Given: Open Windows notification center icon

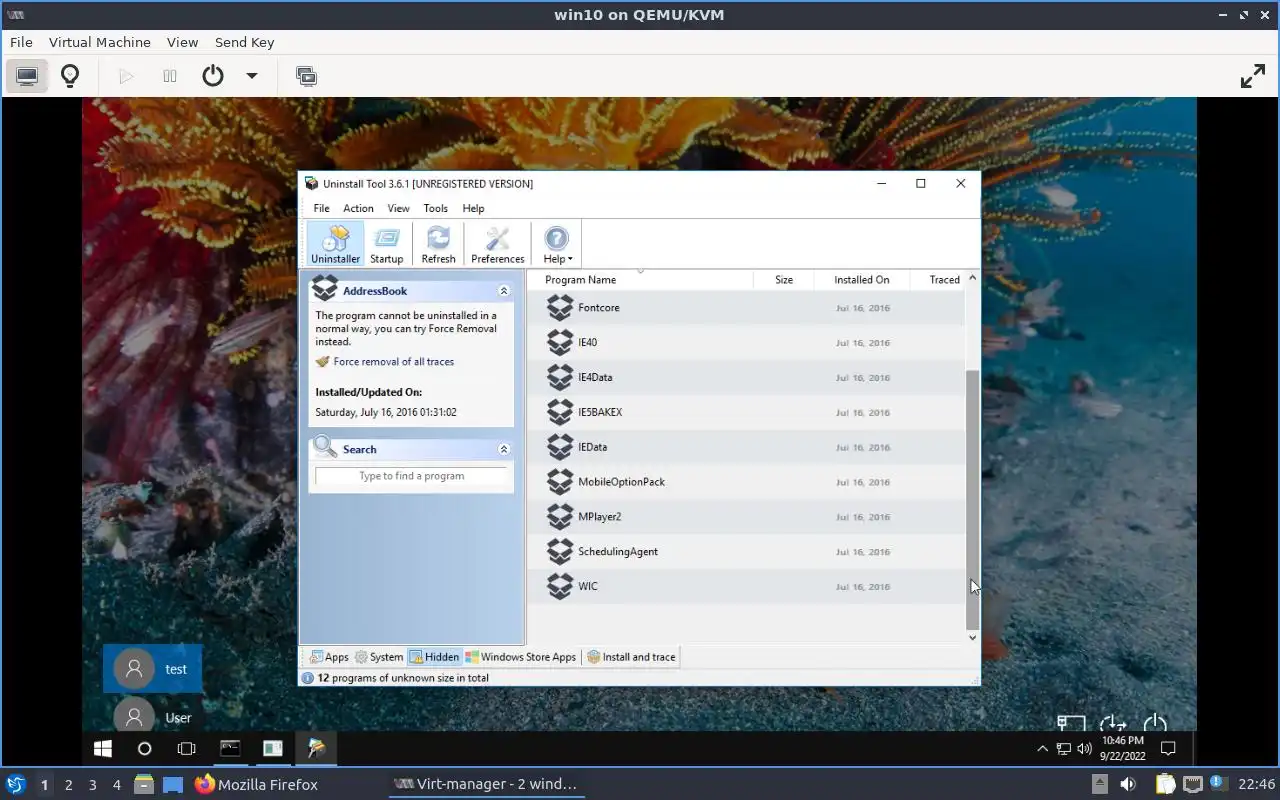Looking at the screenshot, I should click(x=1167, y=748).
